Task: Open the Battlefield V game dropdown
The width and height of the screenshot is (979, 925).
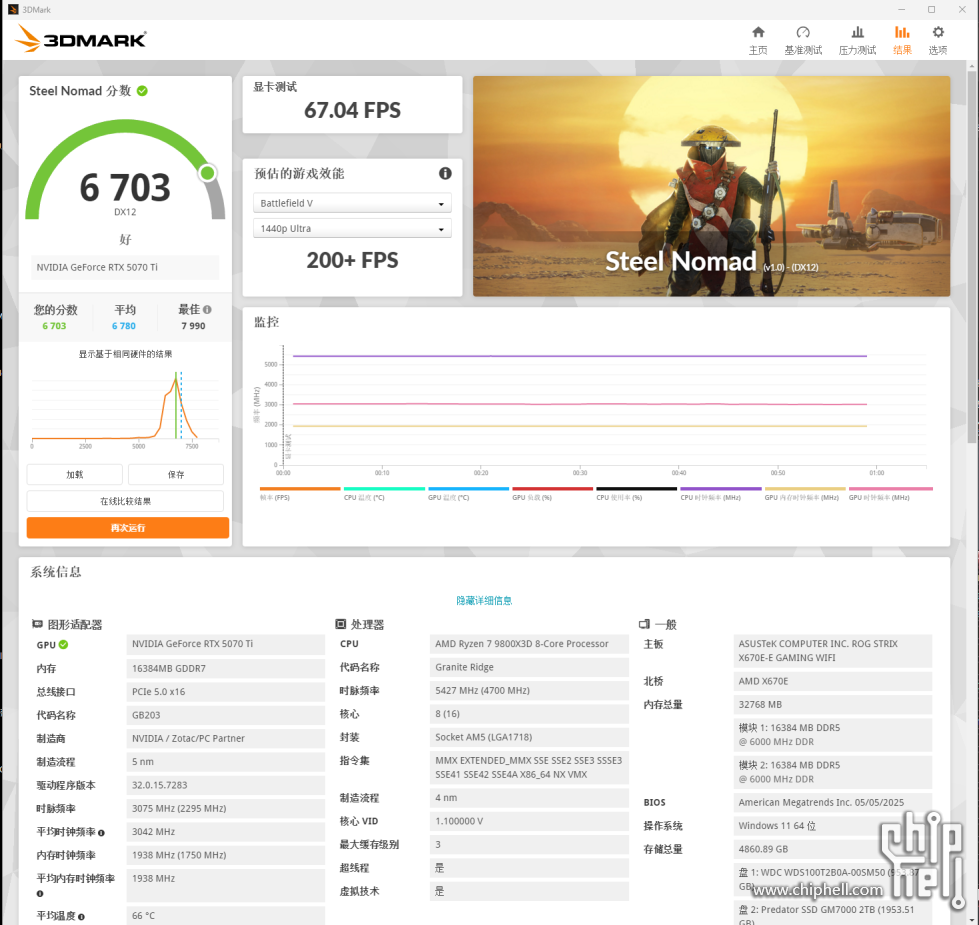Action: pos(352,203)
